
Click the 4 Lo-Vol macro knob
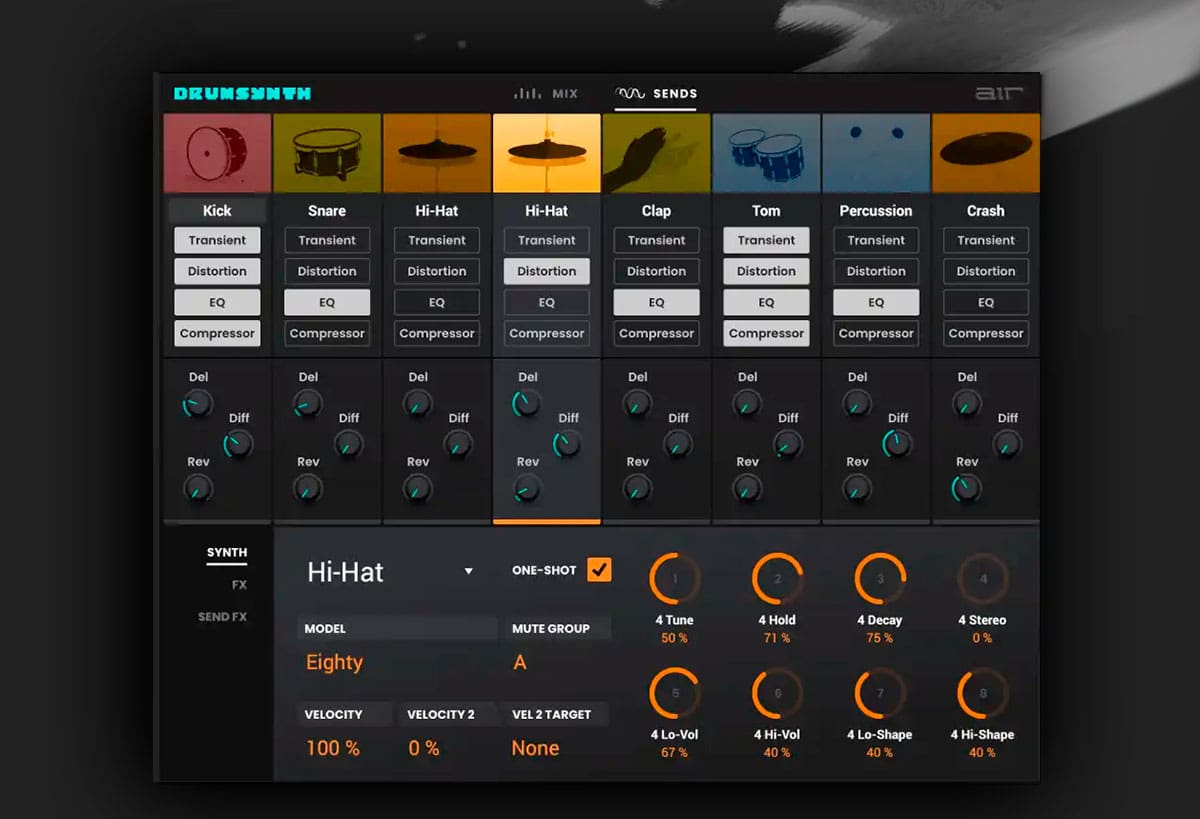click(x=675, y=693)
